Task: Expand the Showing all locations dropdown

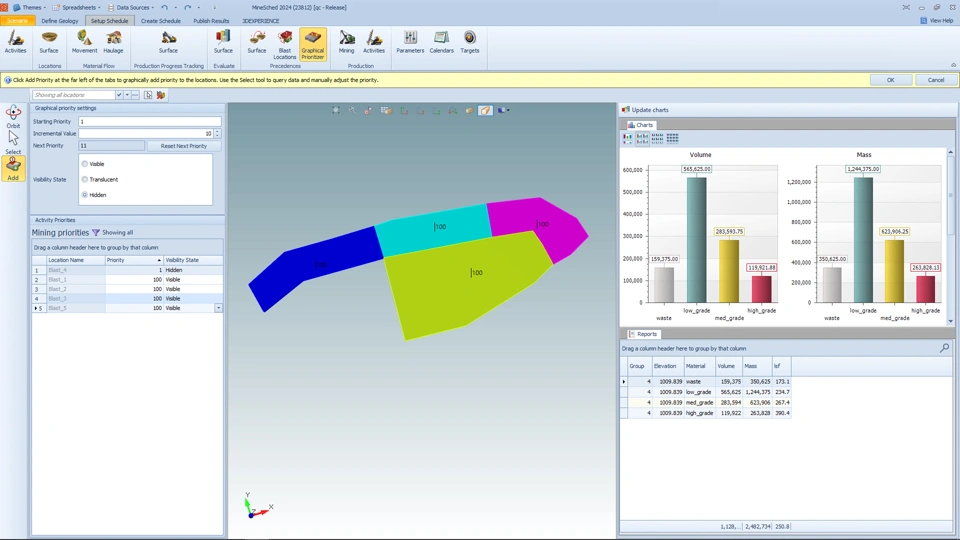Action: click(119, 95)
